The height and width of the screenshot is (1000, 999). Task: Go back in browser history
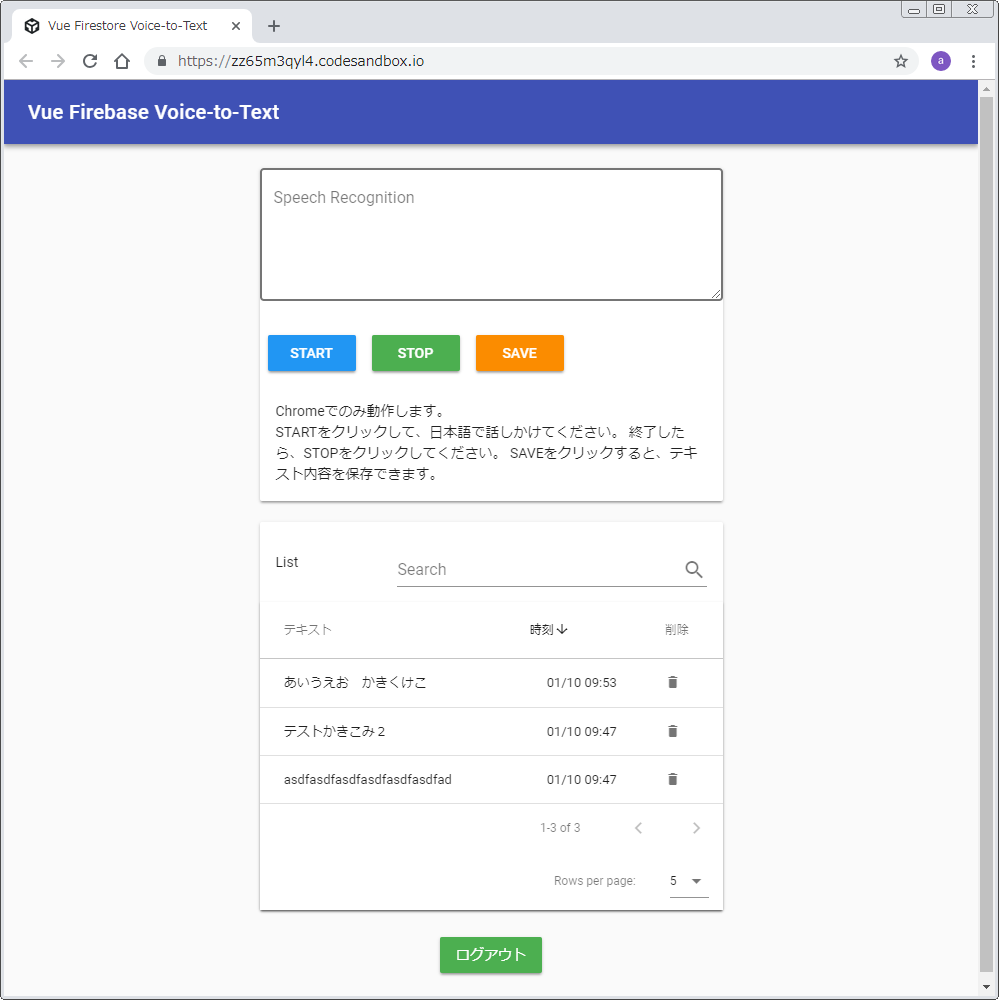26,61
